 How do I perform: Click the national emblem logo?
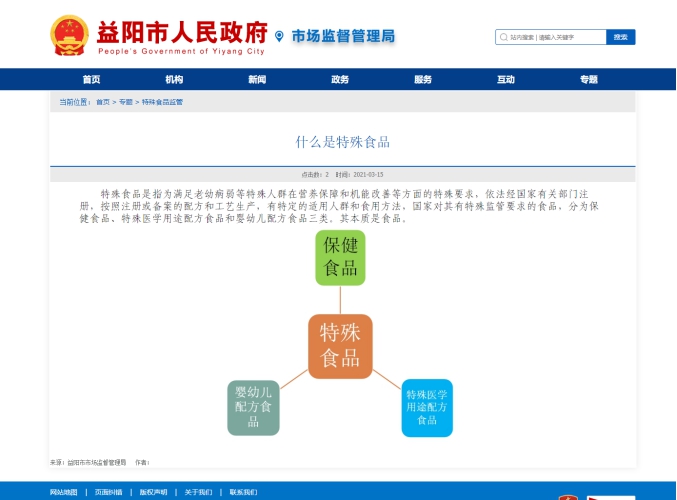coord(70,36)
